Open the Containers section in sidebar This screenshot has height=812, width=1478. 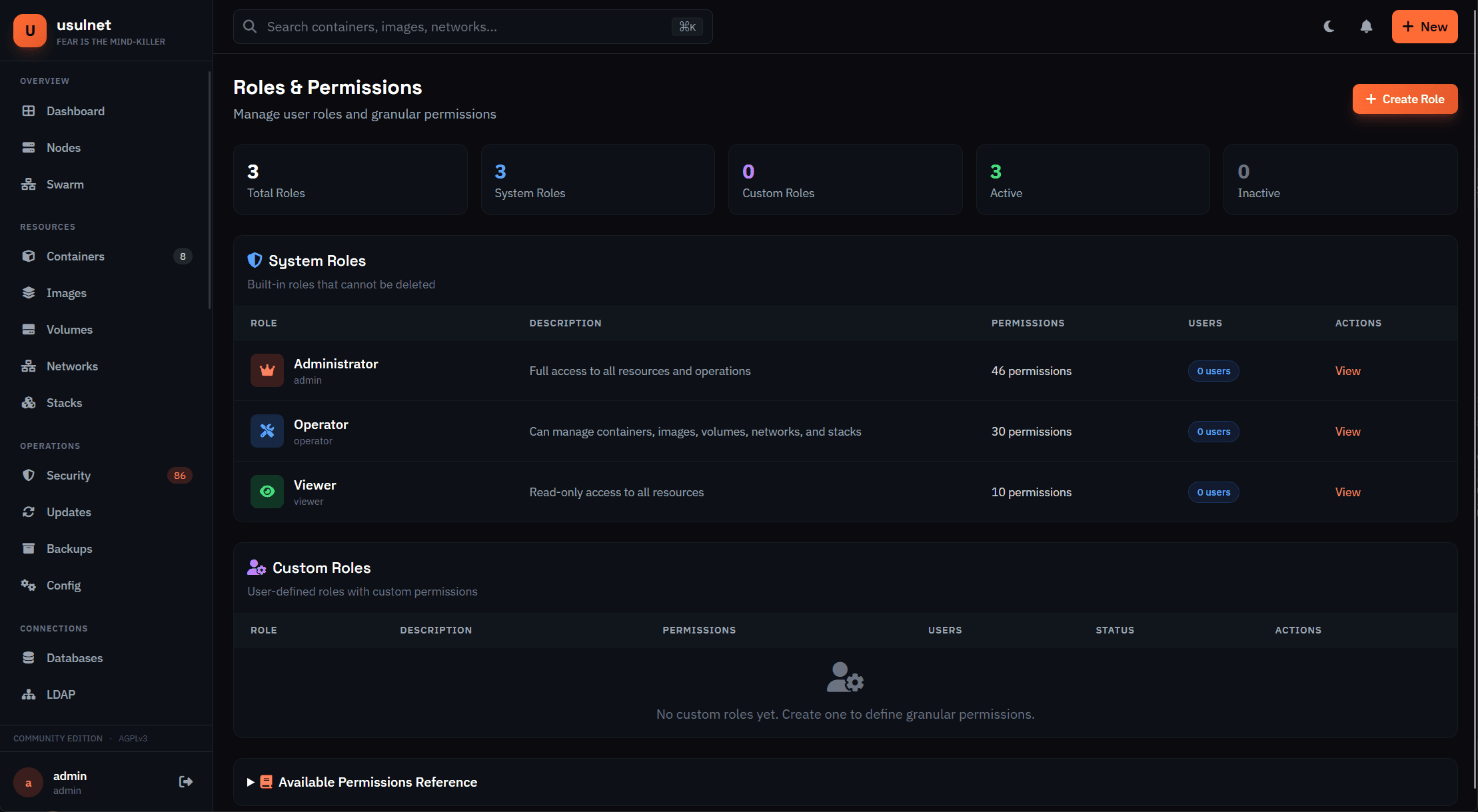75,256
